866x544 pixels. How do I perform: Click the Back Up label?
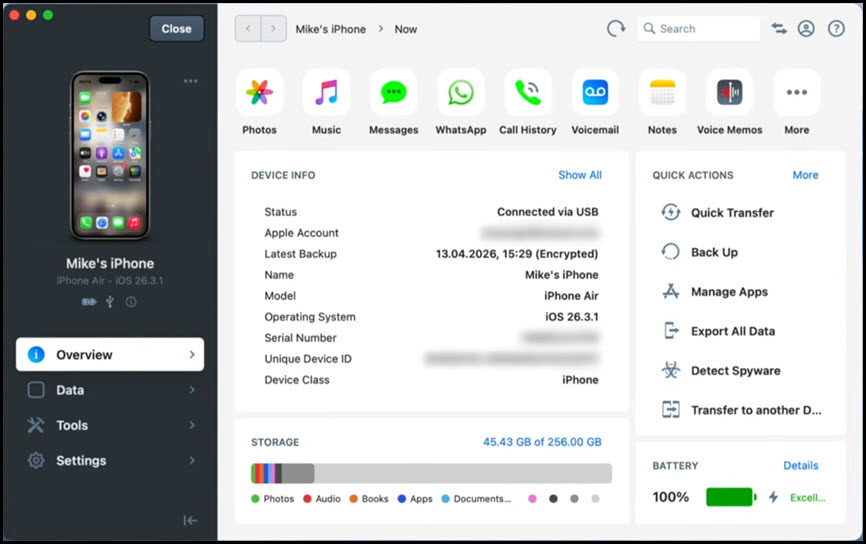pos(714,252)
